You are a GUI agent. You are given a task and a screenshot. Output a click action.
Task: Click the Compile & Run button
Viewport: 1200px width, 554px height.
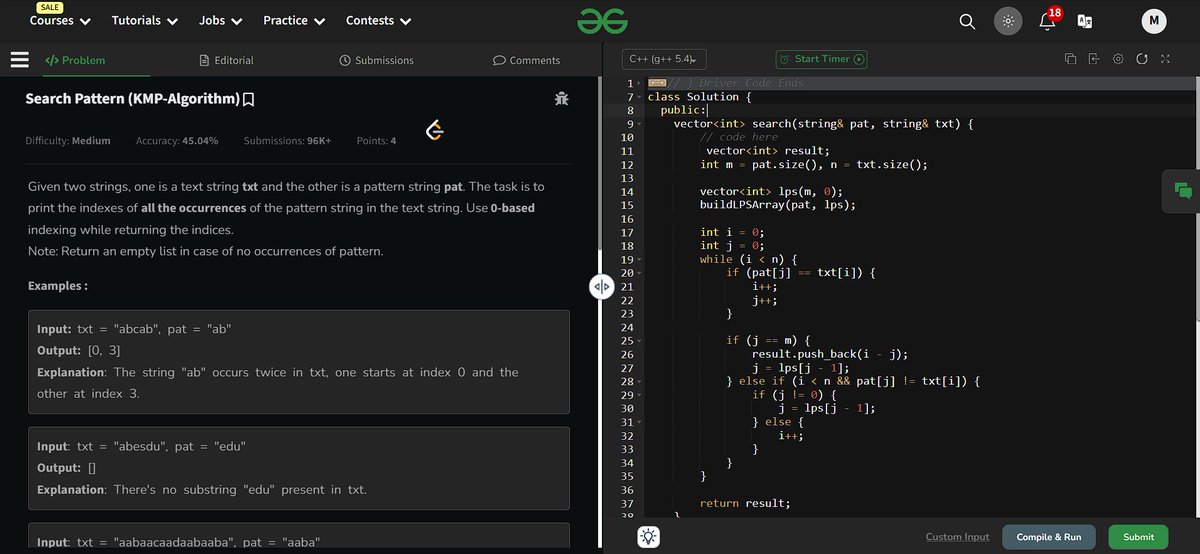click(1049, 537)
